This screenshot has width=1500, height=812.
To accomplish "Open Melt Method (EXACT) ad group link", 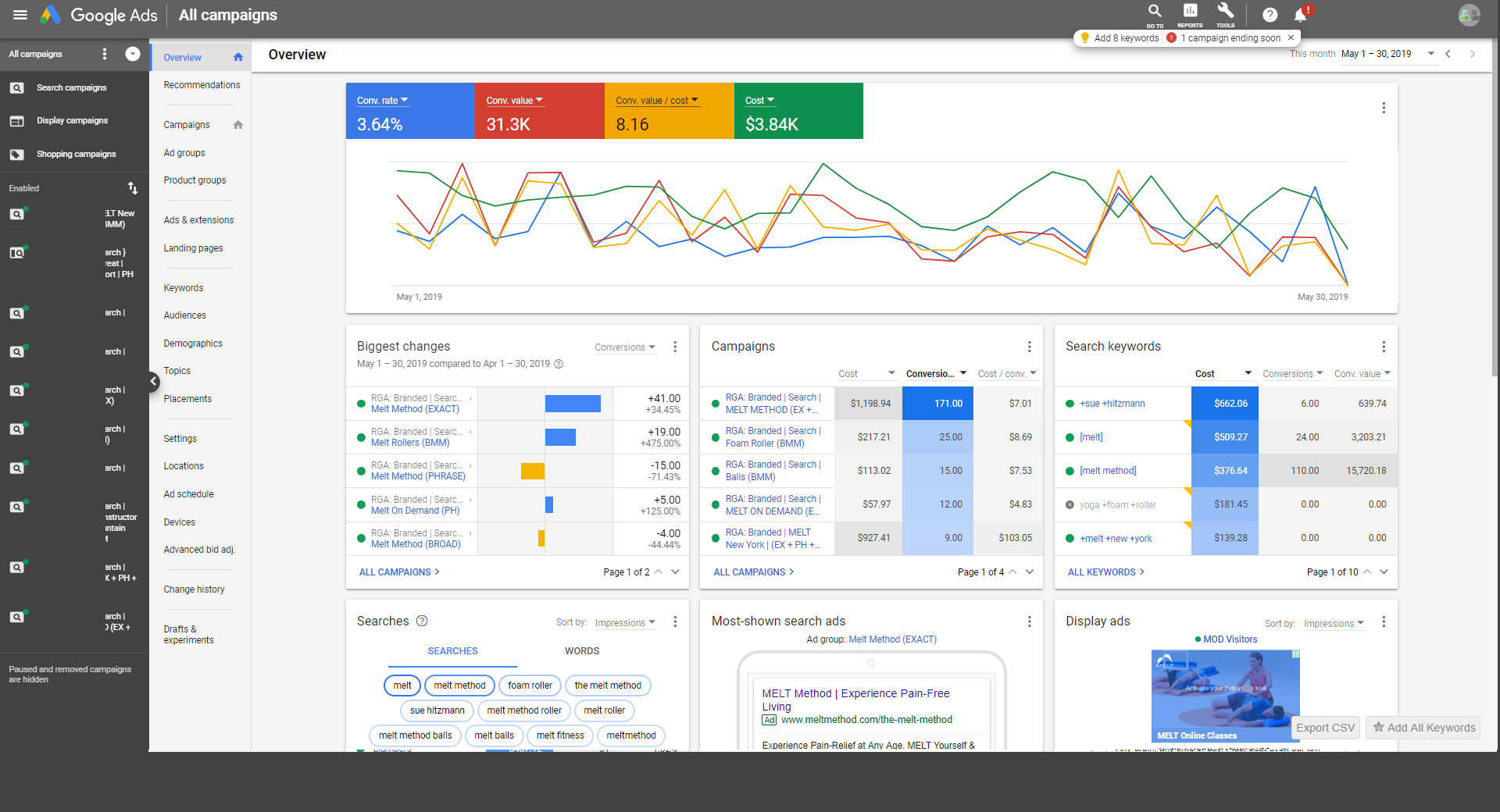I will click(x=415, y=409).
